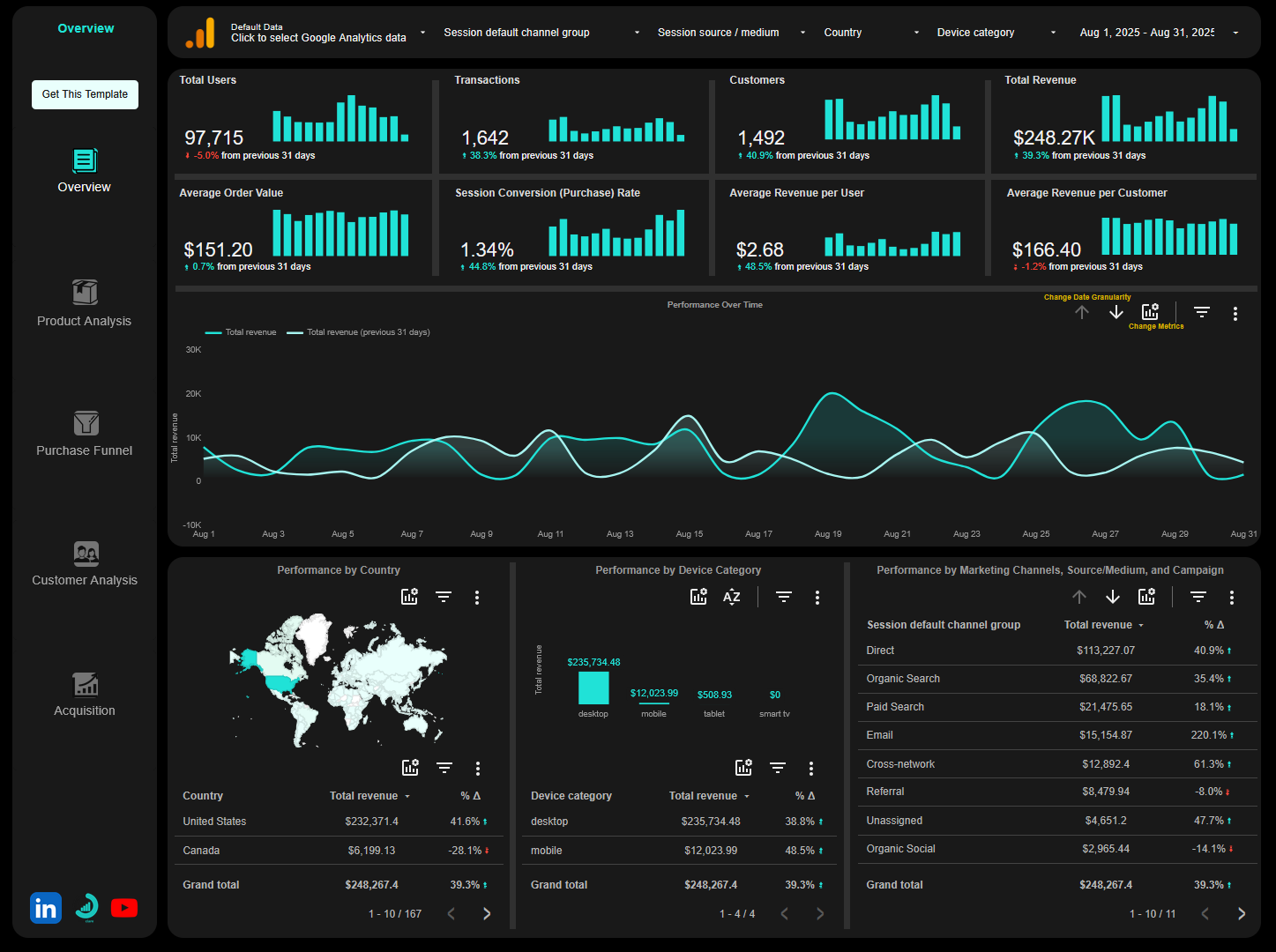Go to next page of the Country table
Screen dimensions: 1276x952
(486, 913)
